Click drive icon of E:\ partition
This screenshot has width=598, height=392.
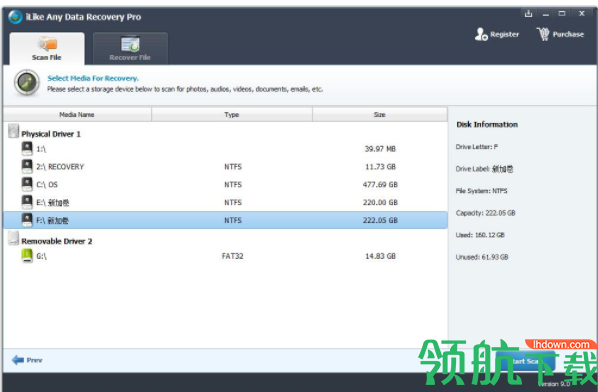tap(27, 202)
